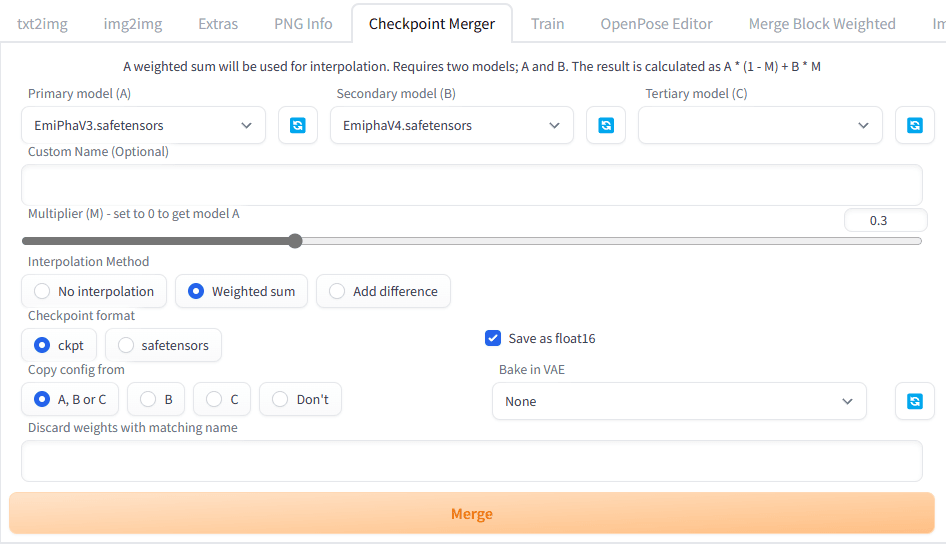Viewport: 946px width, 544px height.
Task: Refresh the Primary model (A) list
Action: pyautogui.click(x=297, y=125)
